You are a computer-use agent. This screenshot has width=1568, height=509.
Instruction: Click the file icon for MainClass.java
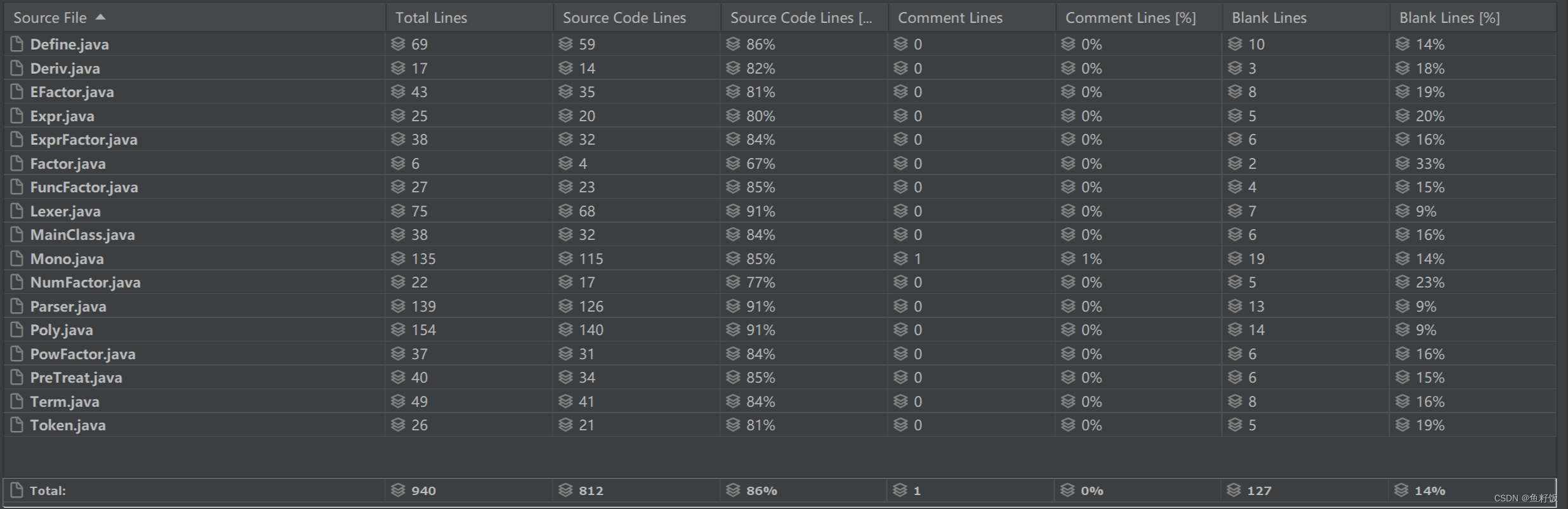pos(16,234)
